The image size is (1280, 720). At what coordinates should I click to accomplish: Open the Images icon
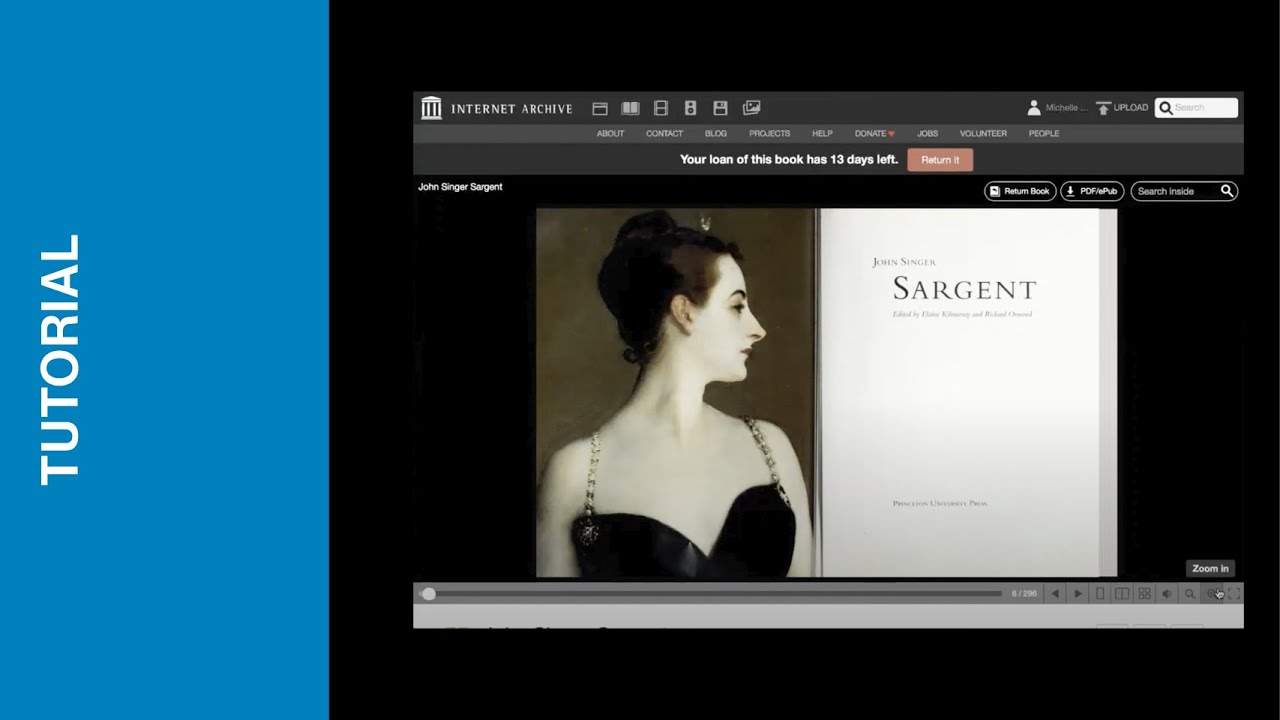click(x=751, y=108)
